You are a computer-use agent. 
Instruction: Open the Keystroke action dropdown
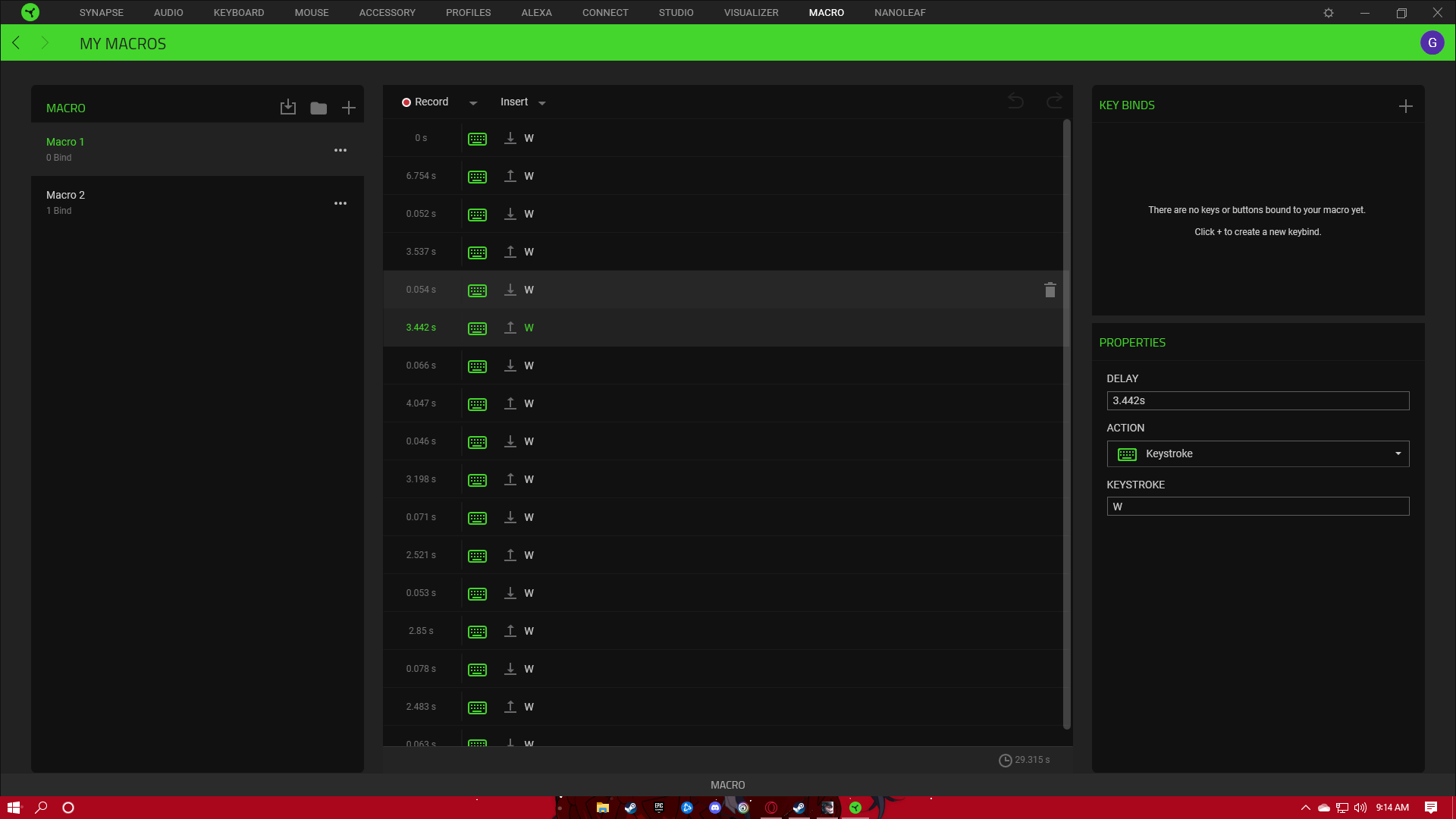[1257, 453]
